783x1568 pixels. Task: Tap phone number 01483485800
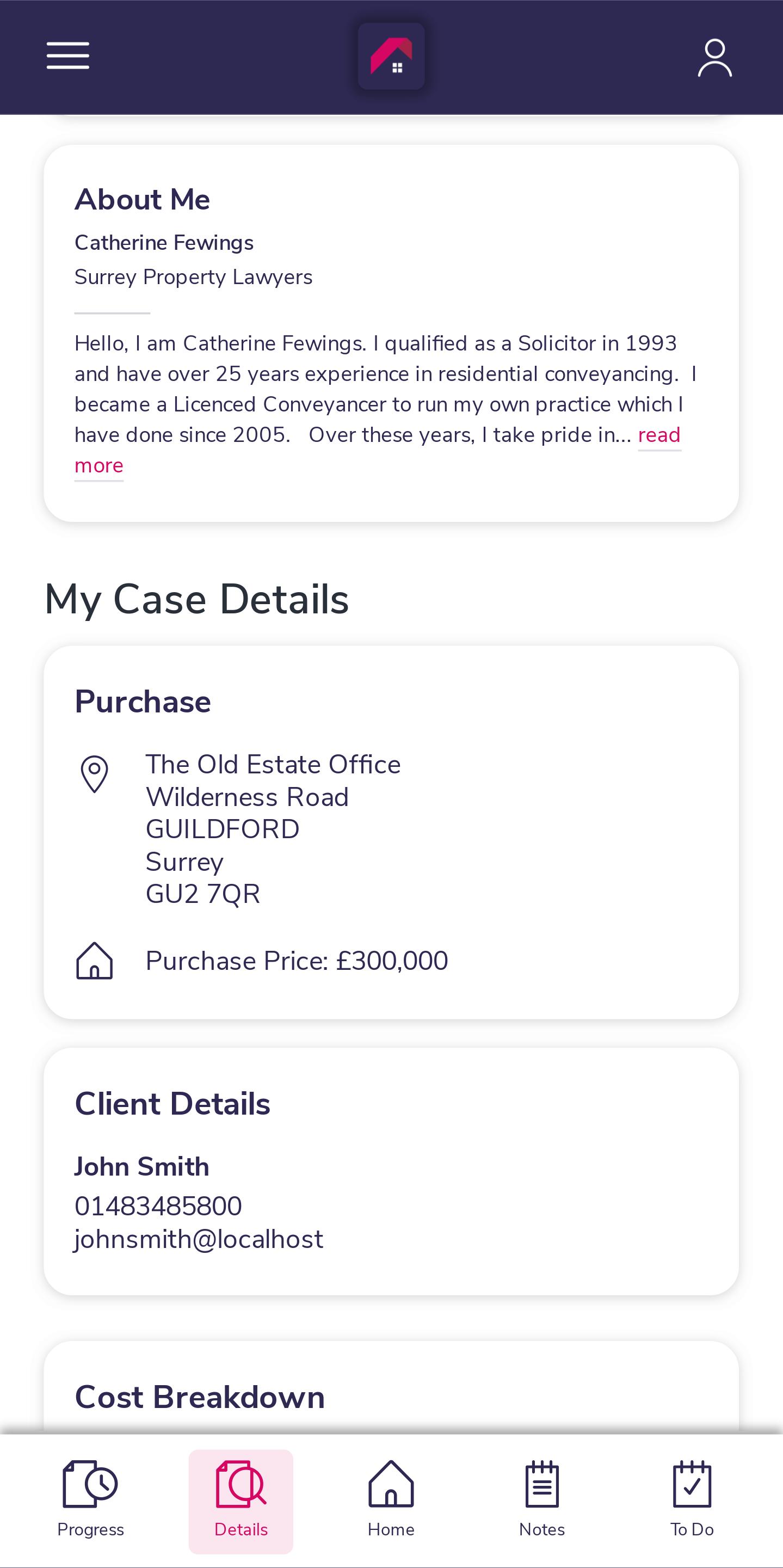pos(158,1206)
